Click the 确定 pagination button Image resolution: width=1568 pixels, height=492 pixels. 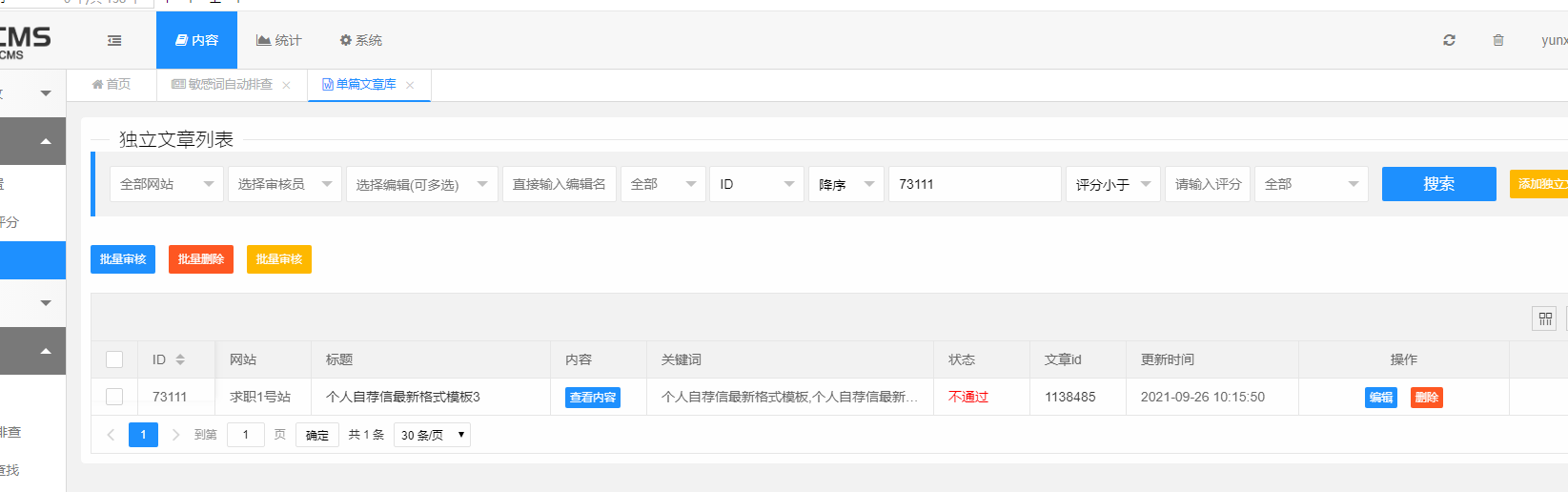[317, 435]
